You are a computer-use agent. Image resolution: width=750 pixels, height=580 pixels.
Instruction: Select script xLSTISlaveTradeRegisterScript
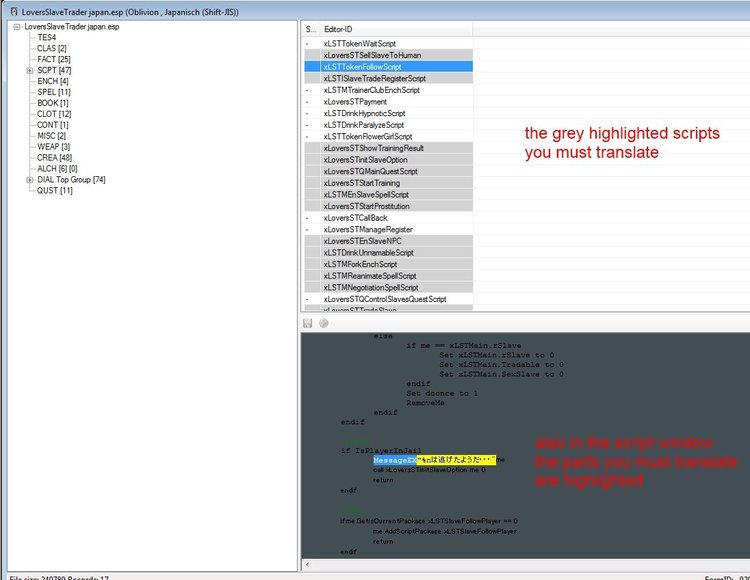pyautogui.click(x=388, y=78)
